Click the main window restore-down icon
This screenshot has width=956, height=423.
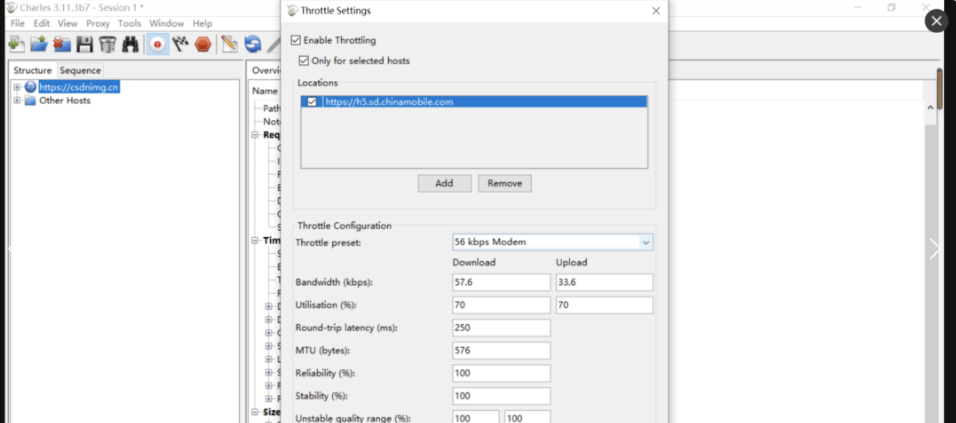tap(891, 8)
